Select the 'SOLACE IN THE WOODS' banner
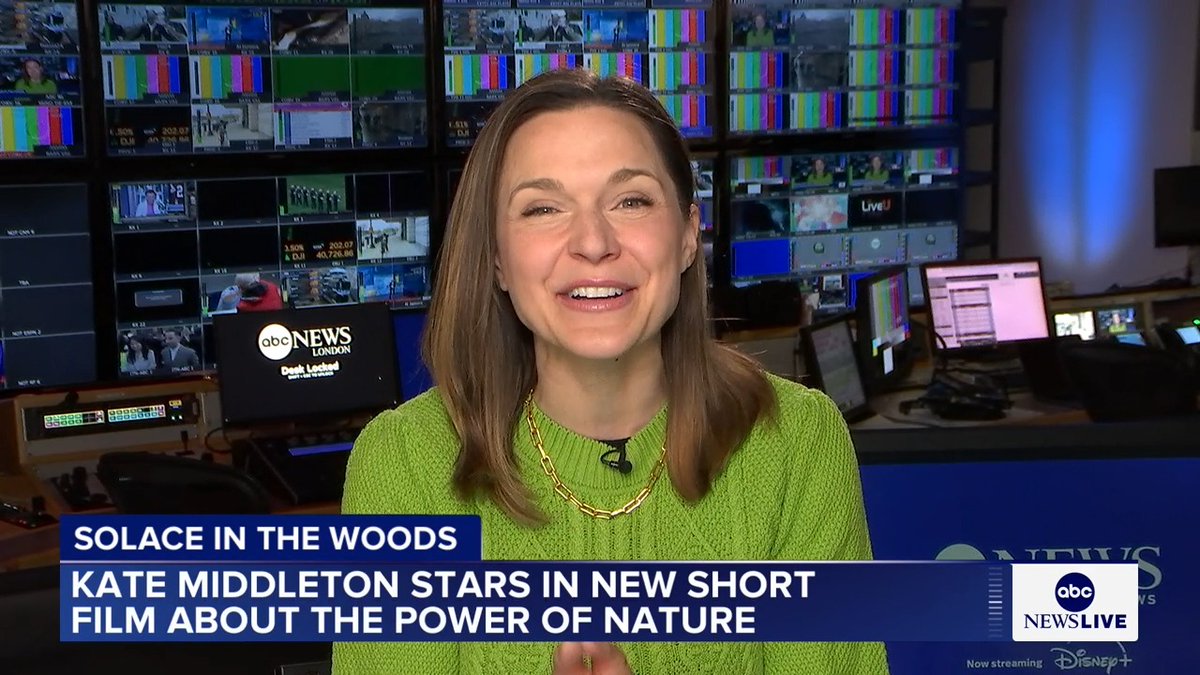1200x675 pixels. coord(270,538)
